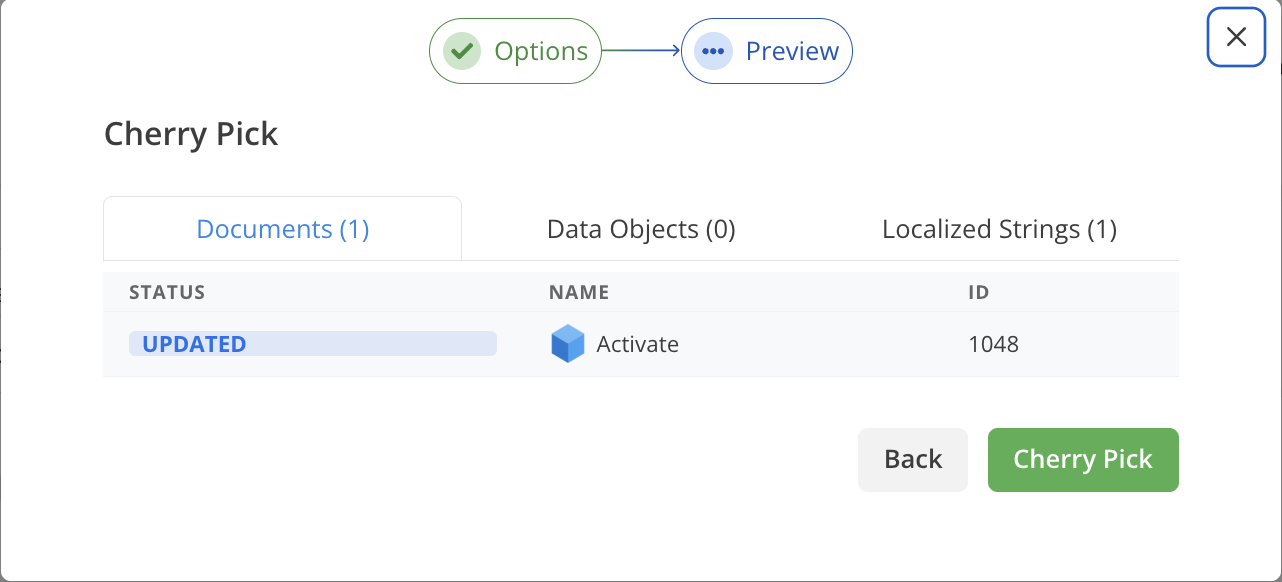The image size is (1282, 582).
Task: Click the three-dots icon on Preview step
Action: pos(713,51)
